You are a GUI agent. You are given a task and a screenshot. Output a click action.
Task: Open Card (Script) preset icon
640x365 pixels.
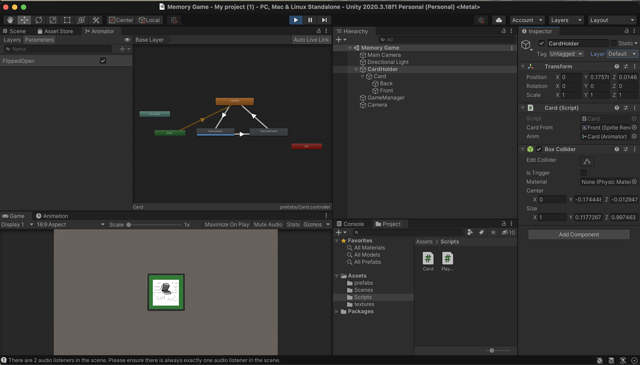(x=626, y=108)
